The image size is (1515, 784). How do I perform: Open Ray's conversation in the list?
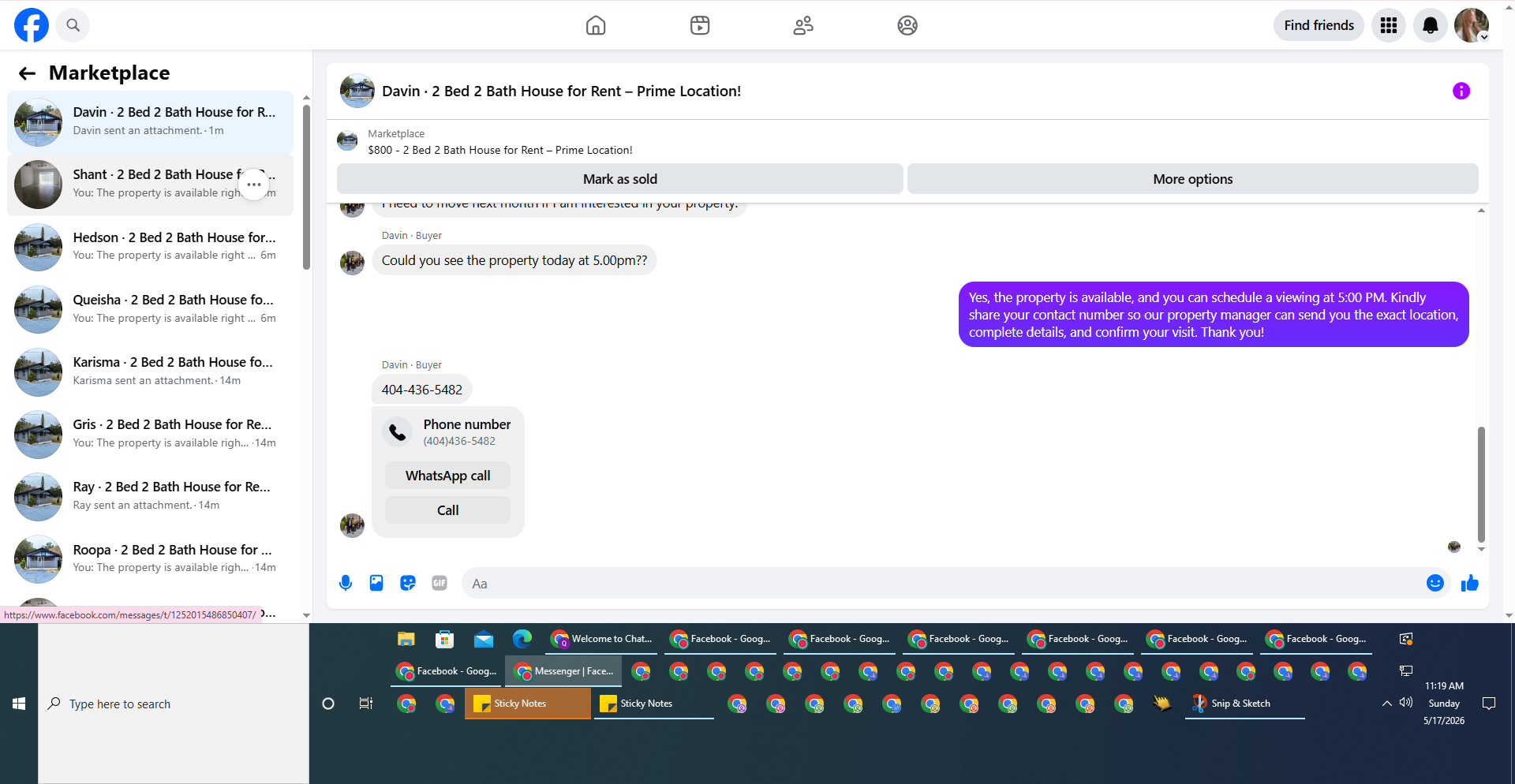point(150,496)
